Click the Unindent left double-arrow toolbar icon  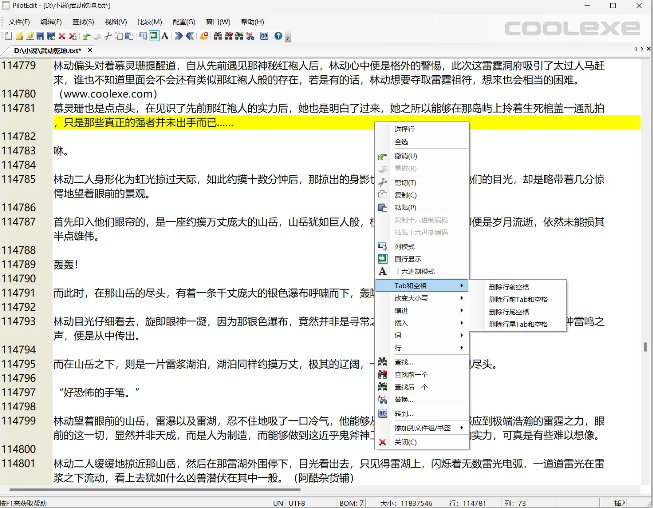tap(189, 36)
